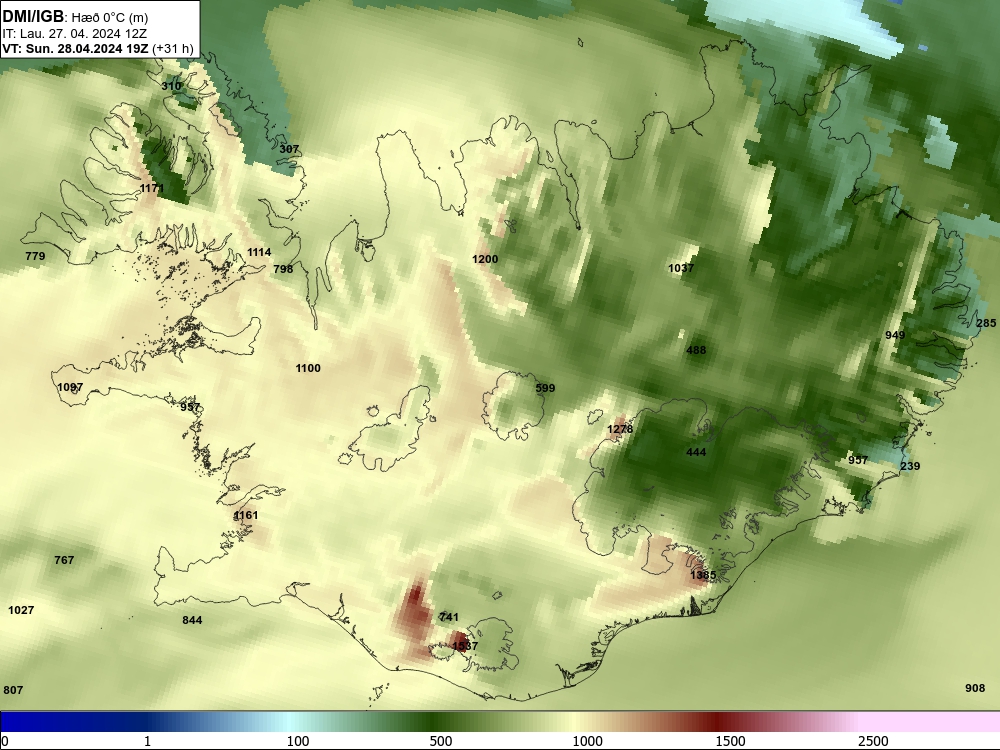Click the 1100 height value in the west
1000x750 pixels.
tap(308, 368)
